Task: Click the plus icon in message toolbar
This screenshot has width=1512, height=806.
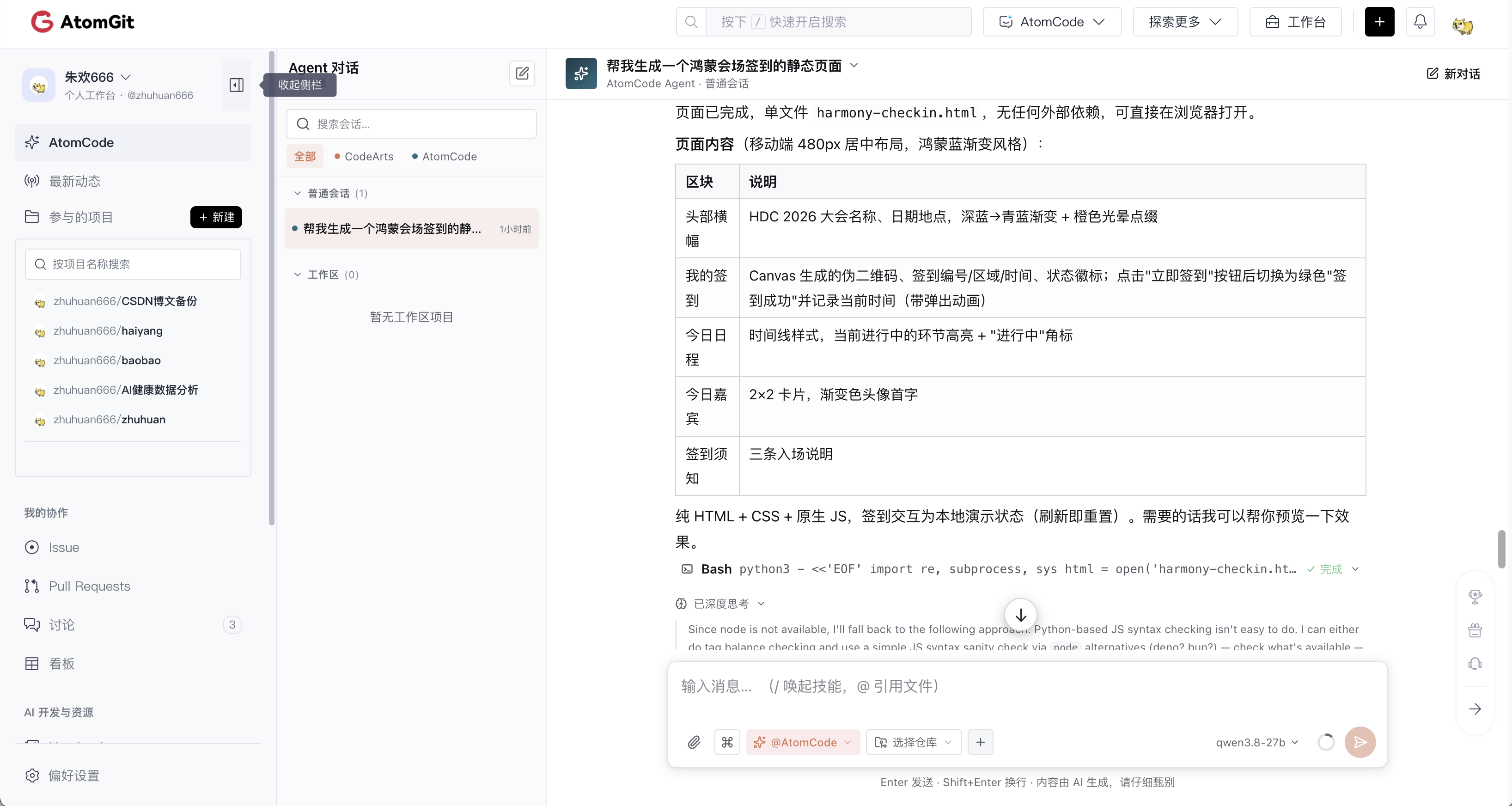Action: click(x=980, y=742)
